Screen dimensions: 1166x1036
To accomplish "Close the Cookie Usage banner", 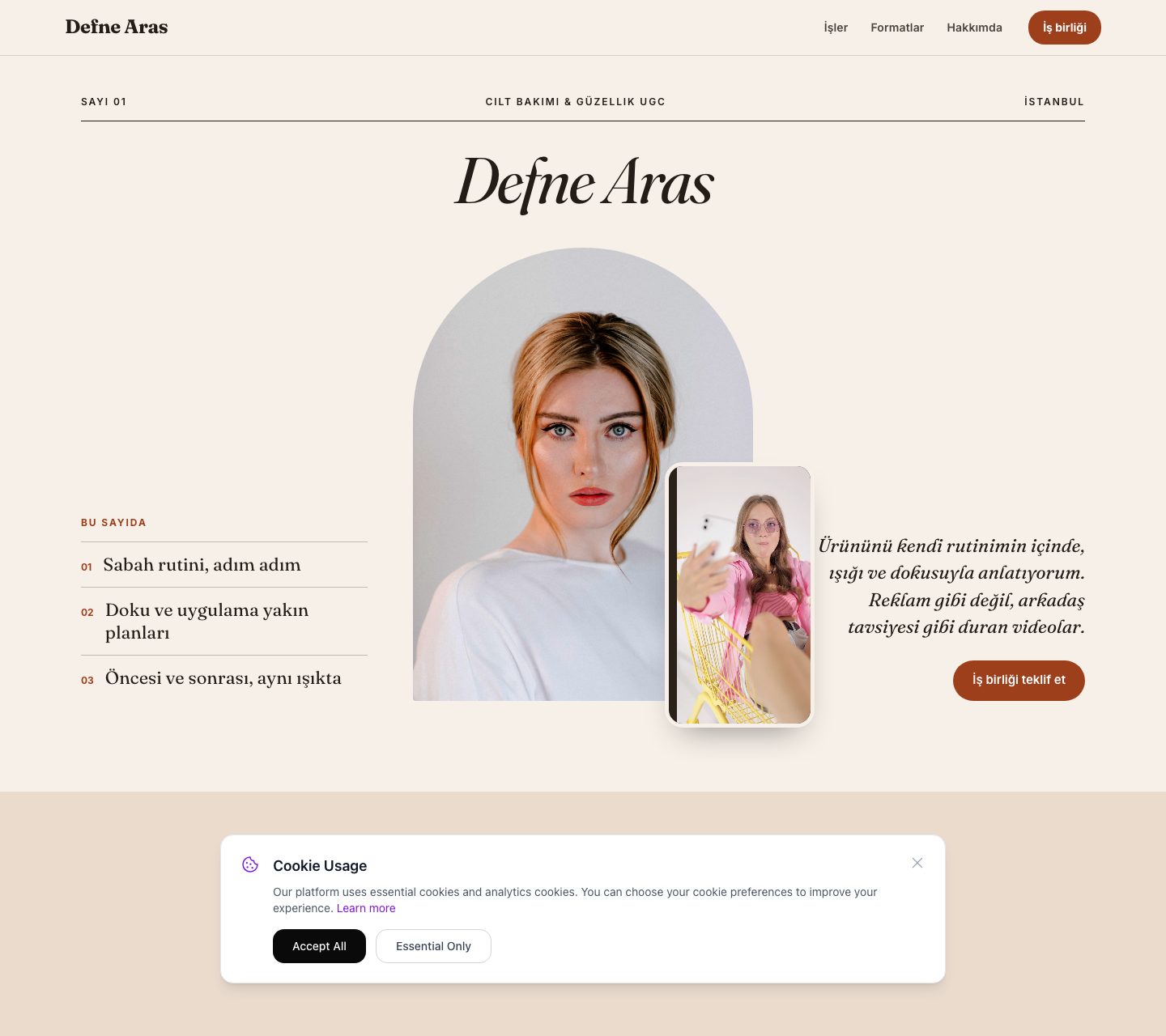I will pyautogui.click(x=917, y=863).
